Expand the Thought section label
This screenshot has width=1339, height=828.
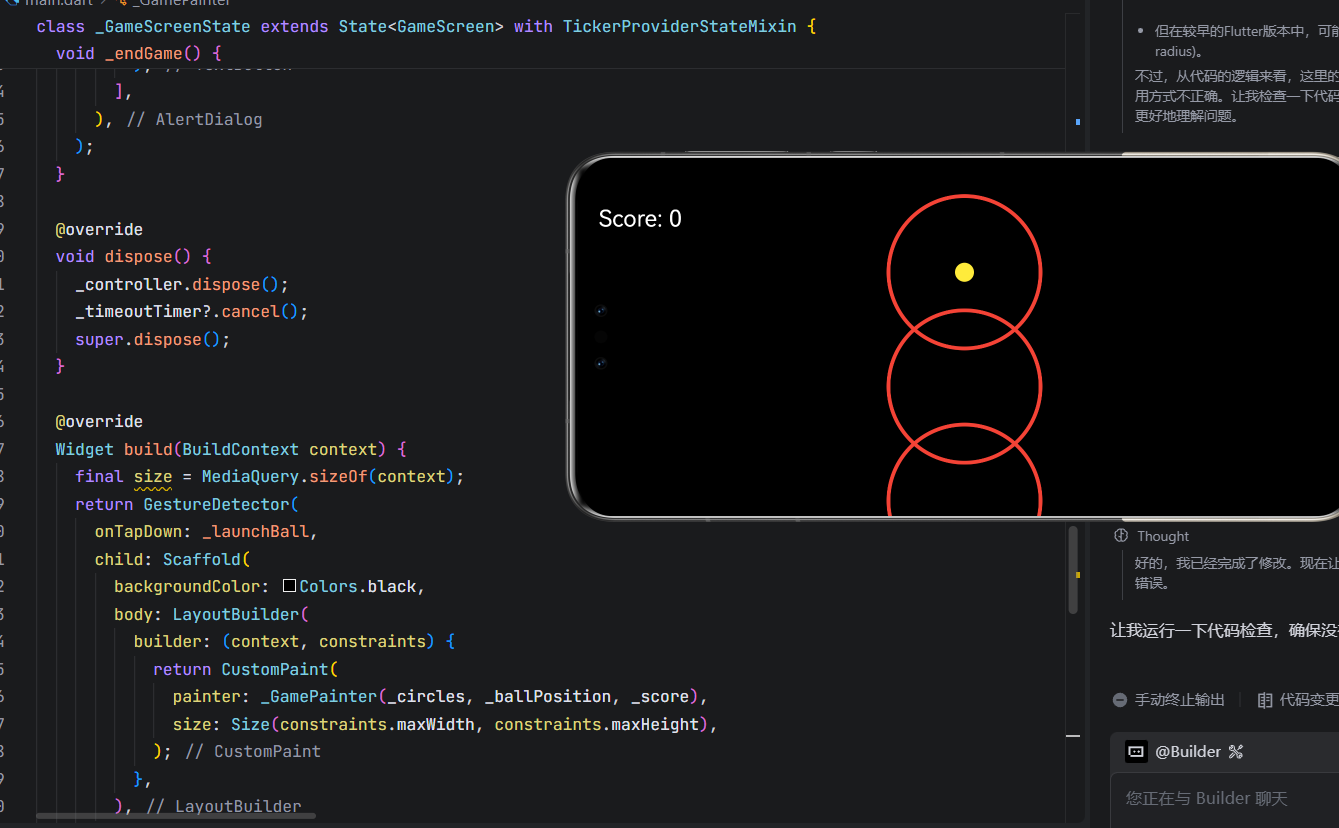1163,537
